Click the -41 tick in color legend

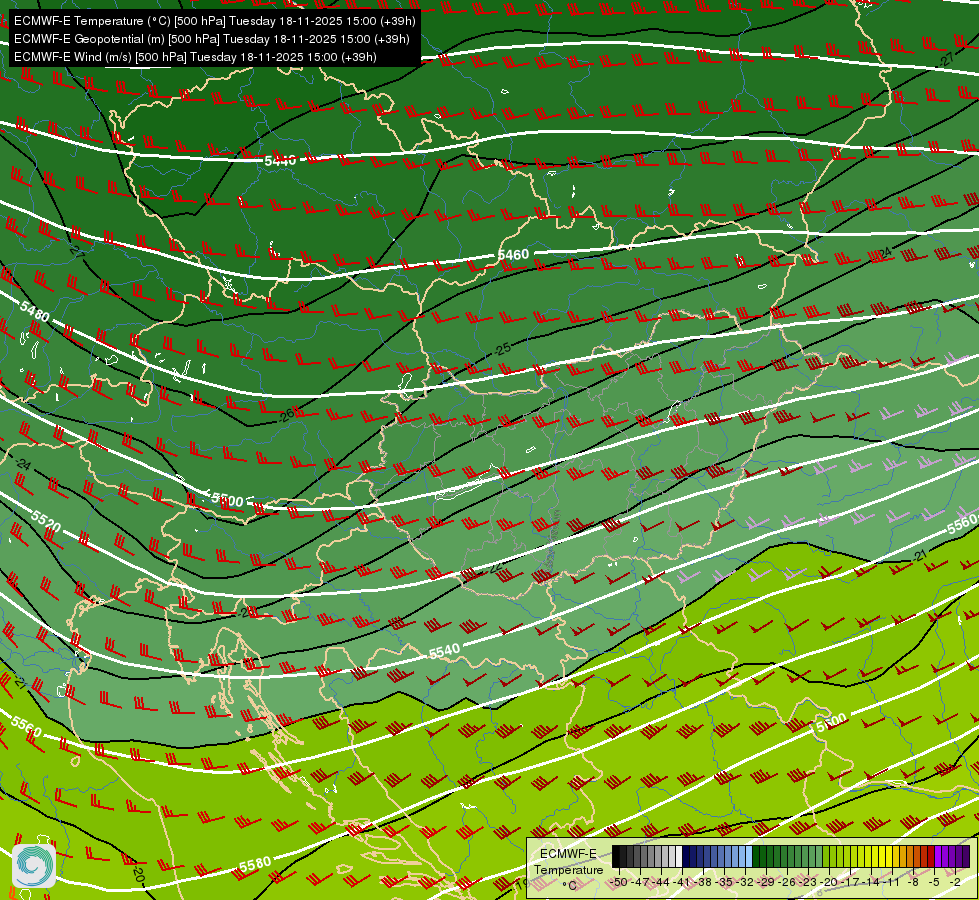coord(682,882)
